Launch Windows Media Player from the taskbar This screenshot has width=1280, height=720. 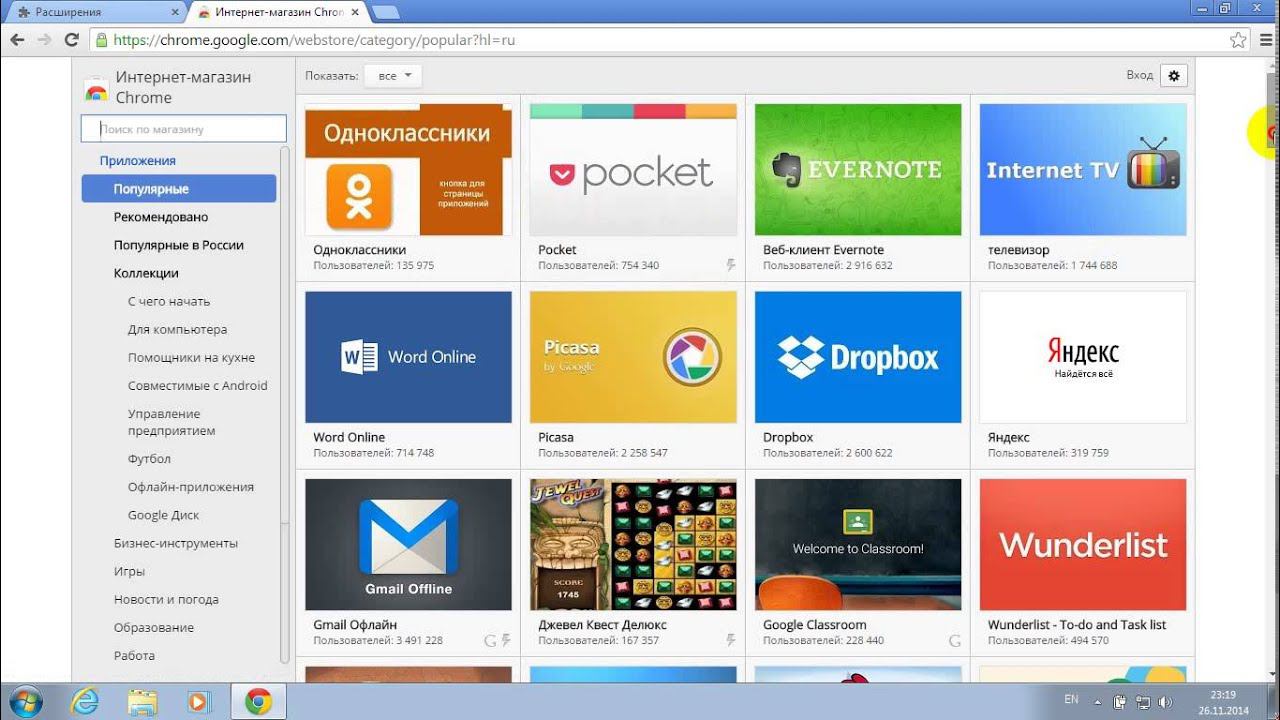tap(198, 702)
